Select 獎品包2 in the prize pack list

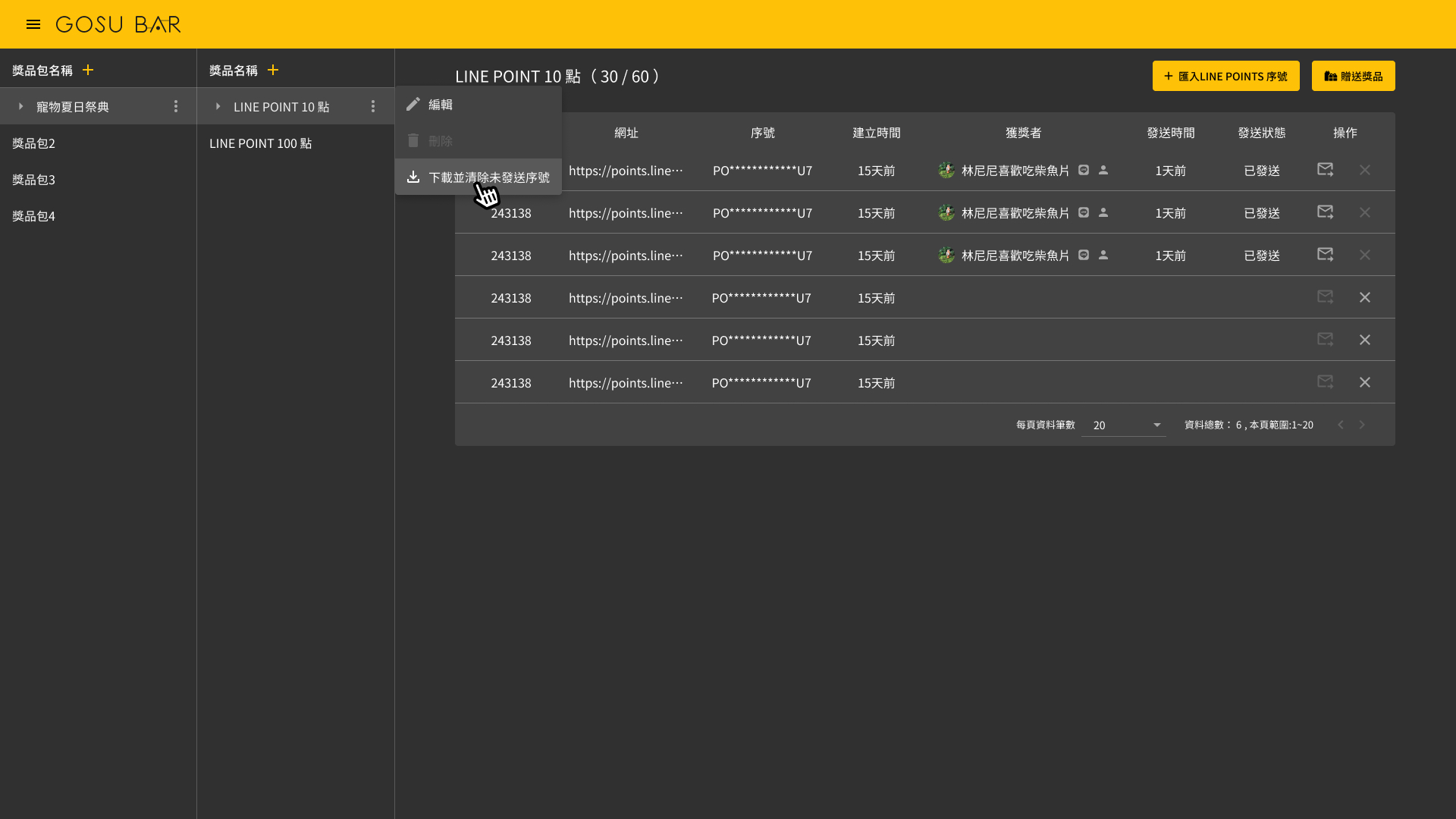pos(98,143)
